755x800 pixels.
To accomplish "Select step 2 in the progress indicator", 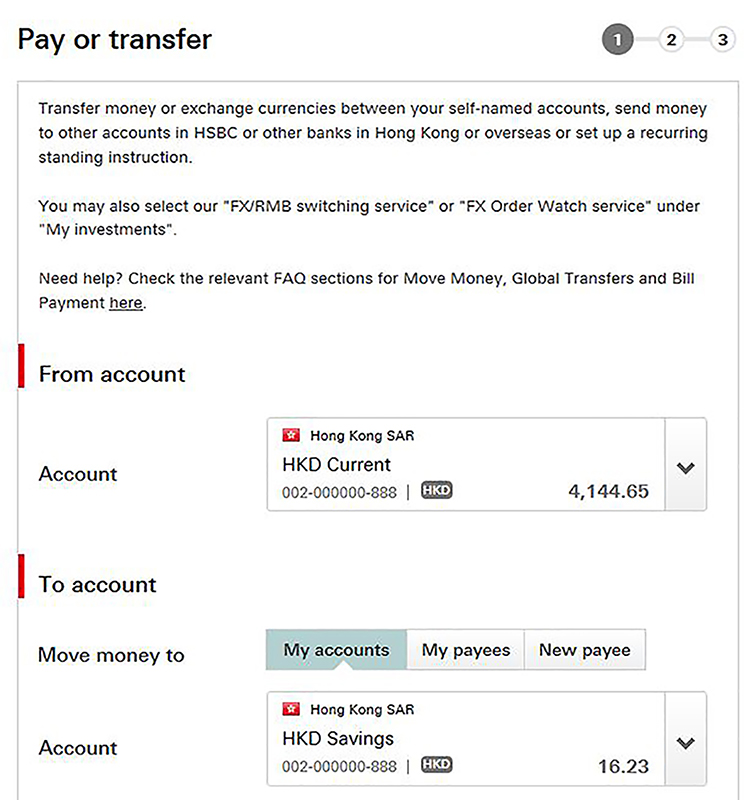I will coord(670,39).
